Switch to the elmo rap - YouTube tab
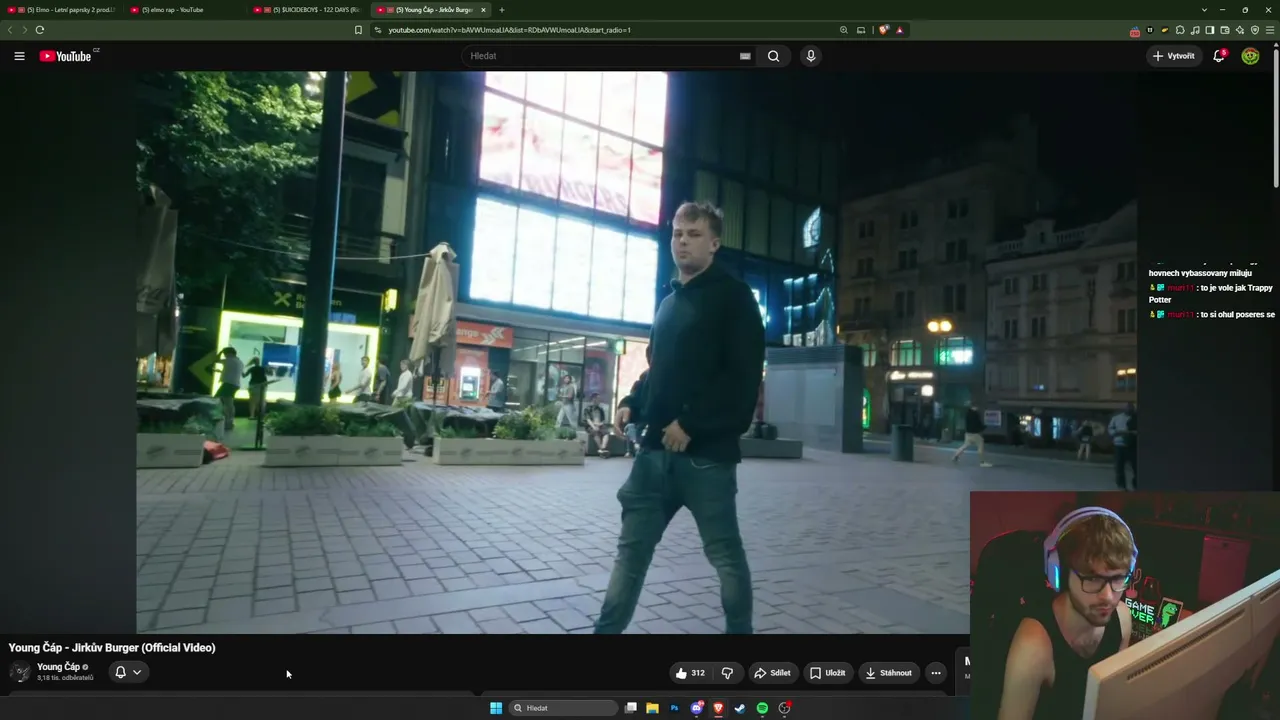 click(x=185, y=10)
